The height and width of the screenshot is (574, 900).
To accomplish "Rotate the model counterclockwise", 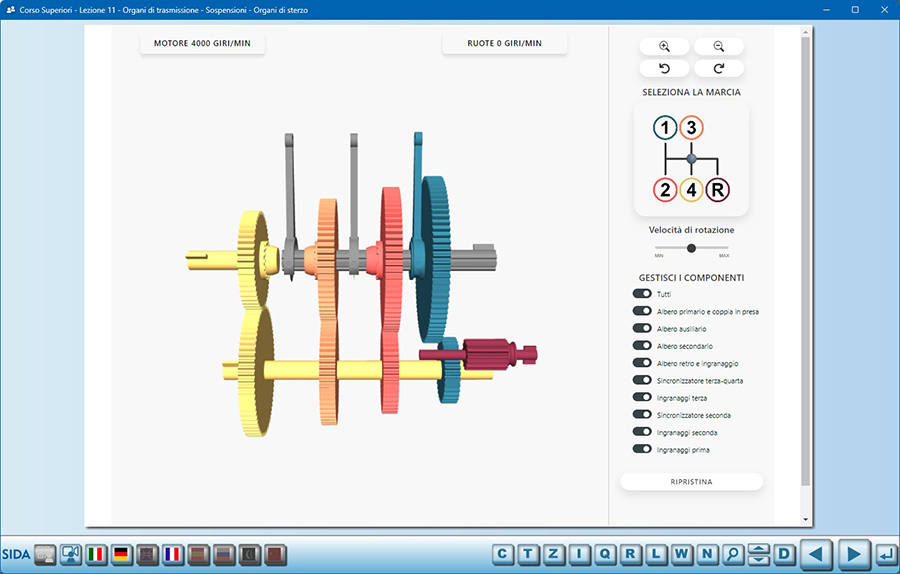I will coord(665,68).
